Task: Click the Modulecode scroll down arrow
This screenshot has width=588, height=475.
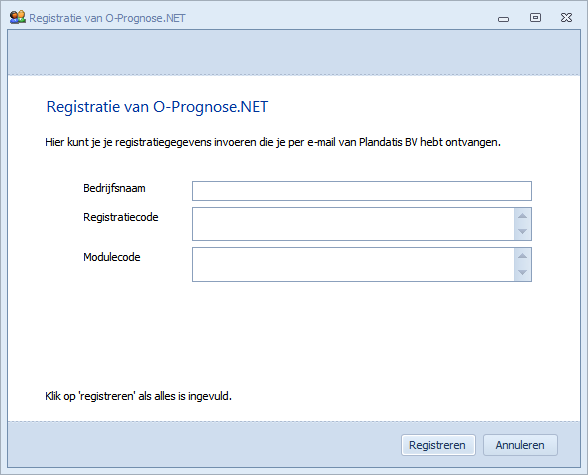Action: [x=522, y=272]
